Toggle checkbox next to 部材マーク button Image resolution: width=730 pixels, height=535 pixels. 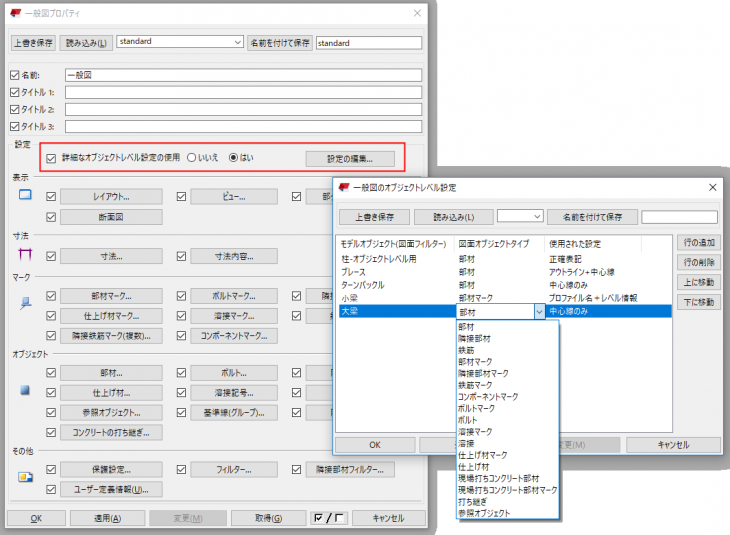[x=52, y=296]
